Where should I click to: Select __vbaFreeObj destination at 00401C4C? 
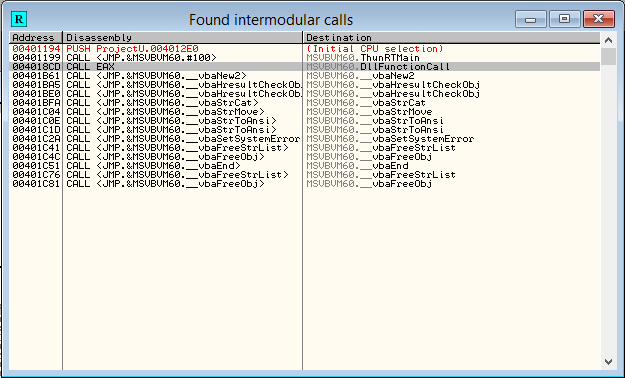pyautogui.click(x=369, y=156)
